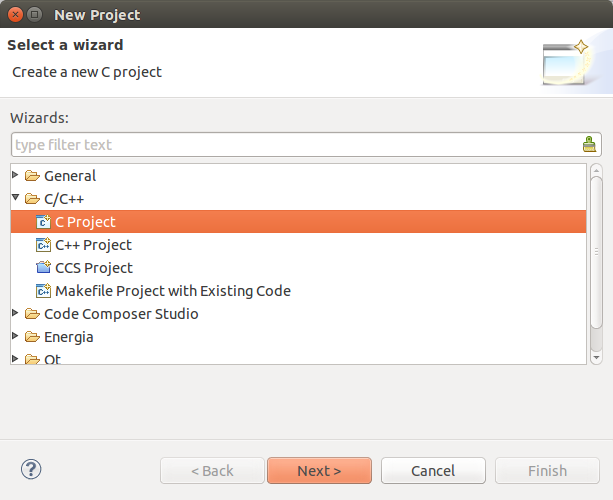Viewport: 613px width, 500px height.
Task: Collapse the C/C++ category
Action: [16, 198]
